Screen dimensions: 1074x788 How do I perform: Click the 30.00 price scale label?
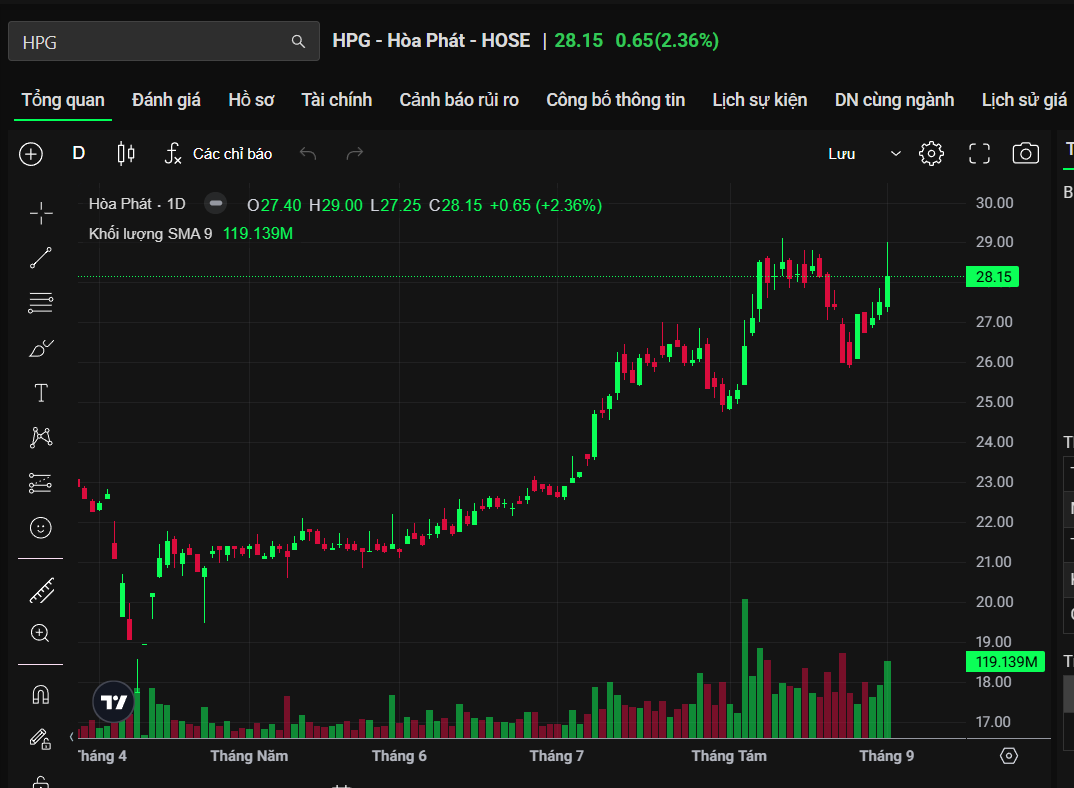[995, 203]
